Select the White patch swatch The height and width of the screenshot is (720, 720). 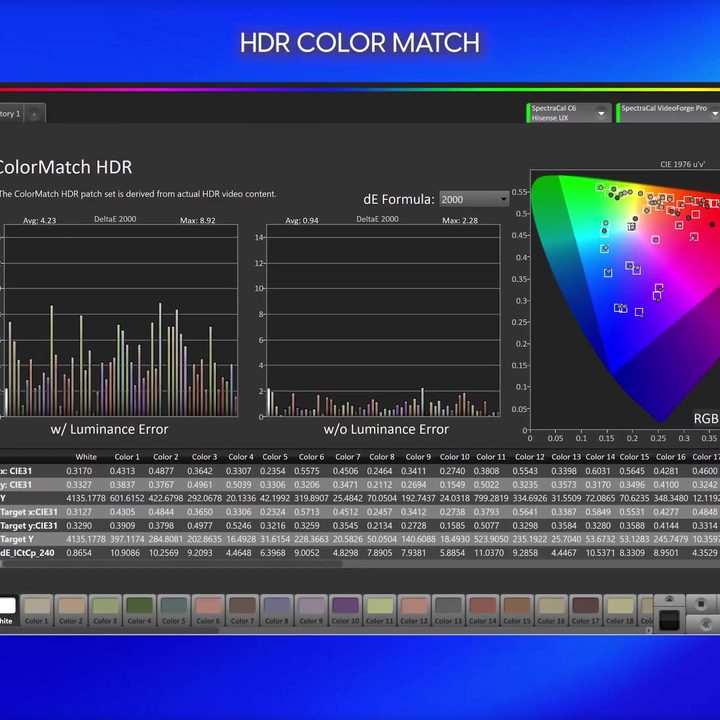(x=8, y=610)
